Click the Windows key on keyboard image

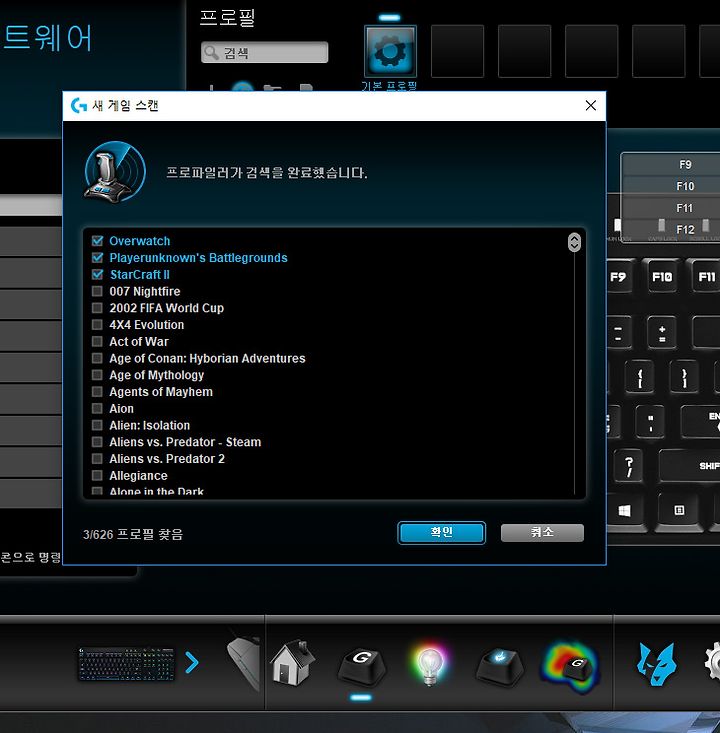click(625, 511)
